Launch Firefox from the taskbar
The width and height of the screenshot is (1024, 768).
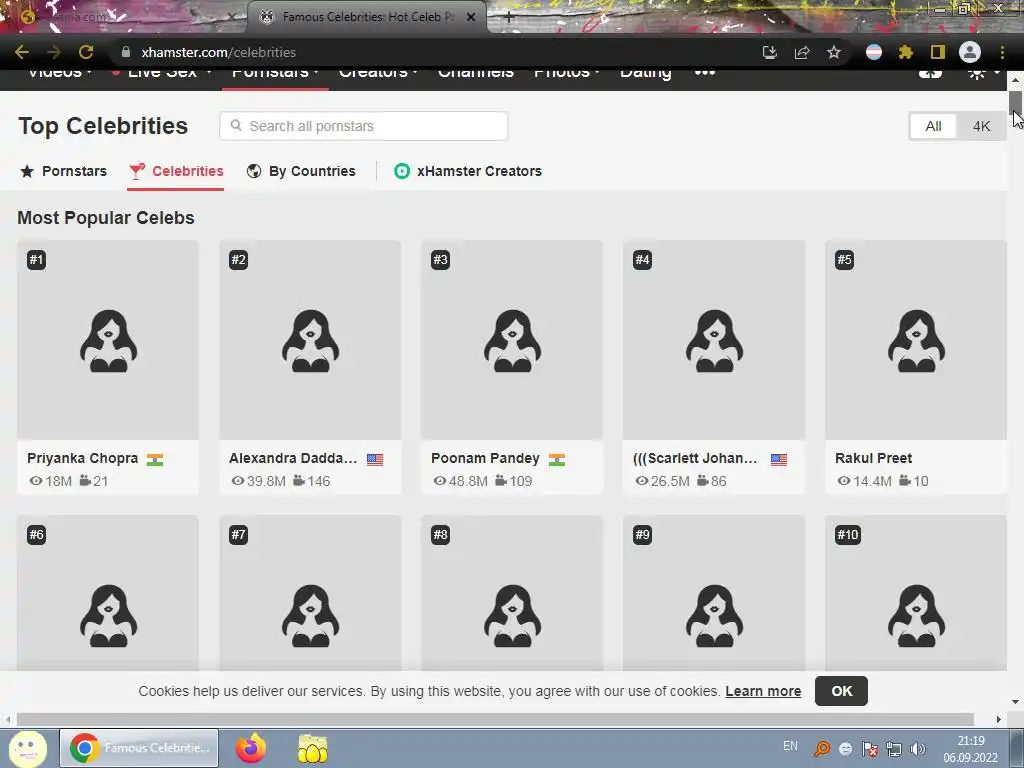(251, 748)
